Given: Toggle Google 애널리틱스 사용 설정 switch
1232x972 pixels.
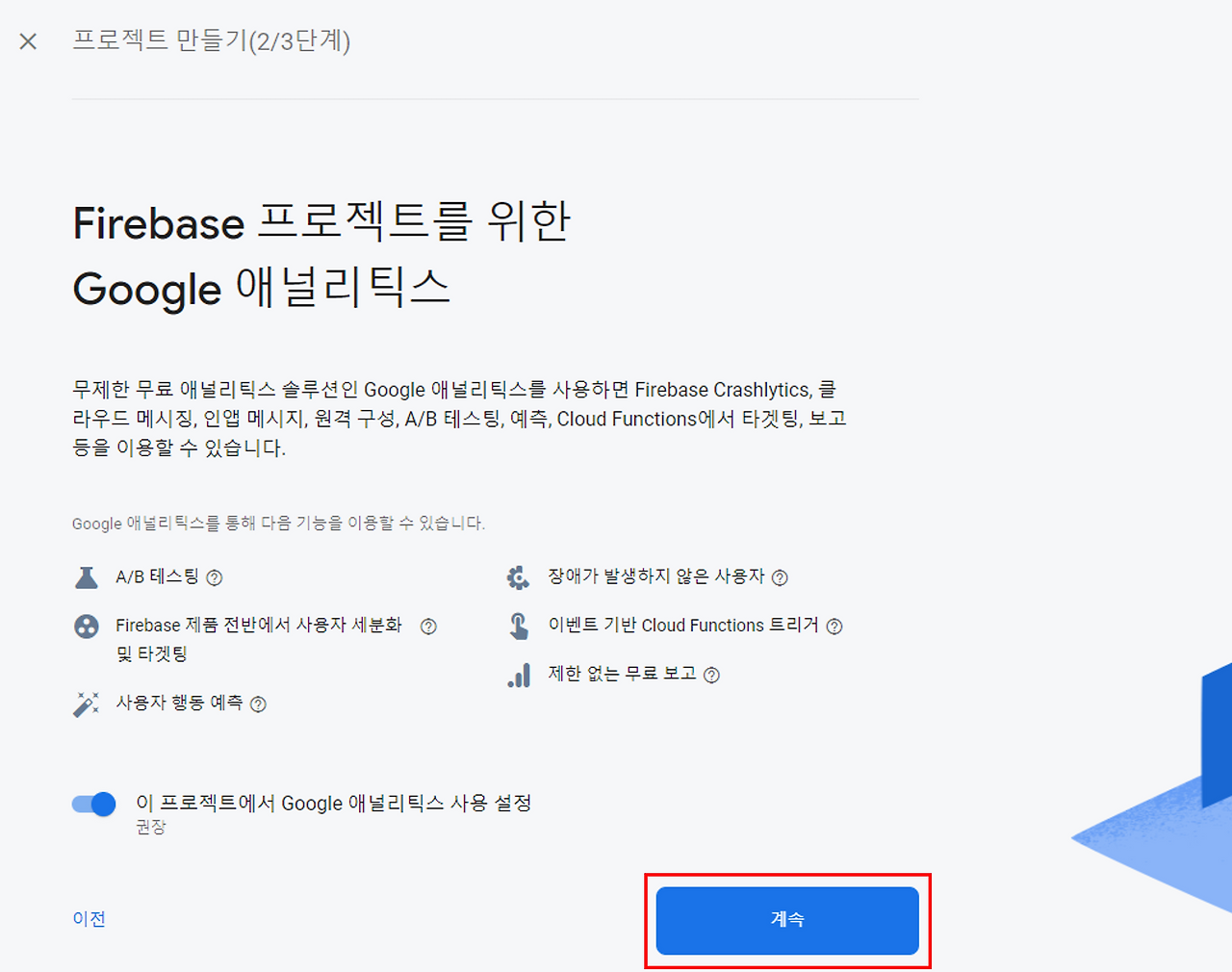Looking at the screenshot, I should 94,804.
